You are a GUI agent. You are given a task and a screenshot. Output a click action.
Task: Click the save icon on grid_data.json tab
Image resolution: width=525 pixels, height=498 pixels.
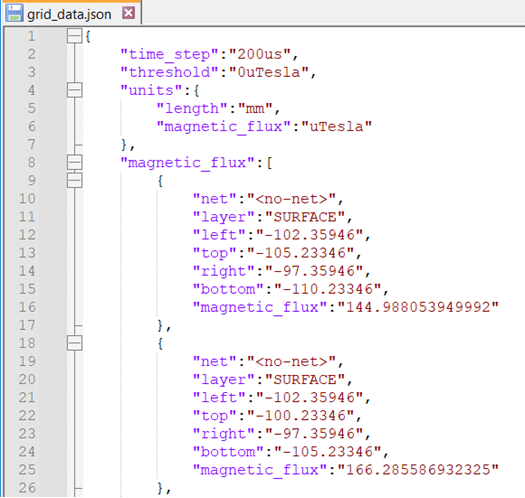click(14, 13)
